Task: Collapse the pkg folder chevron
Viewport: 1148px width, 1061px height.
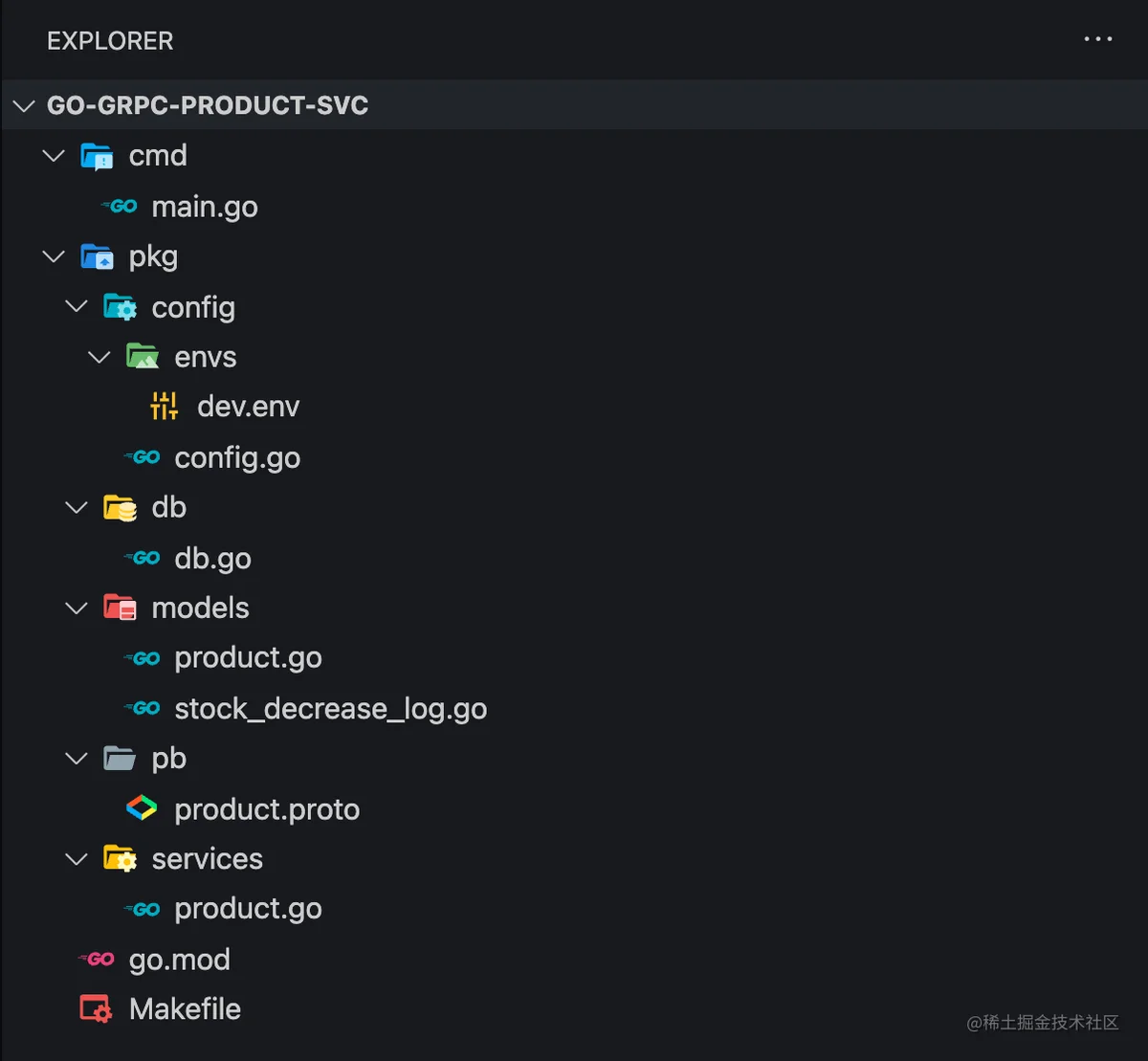Action: click(x=54, y=256)
